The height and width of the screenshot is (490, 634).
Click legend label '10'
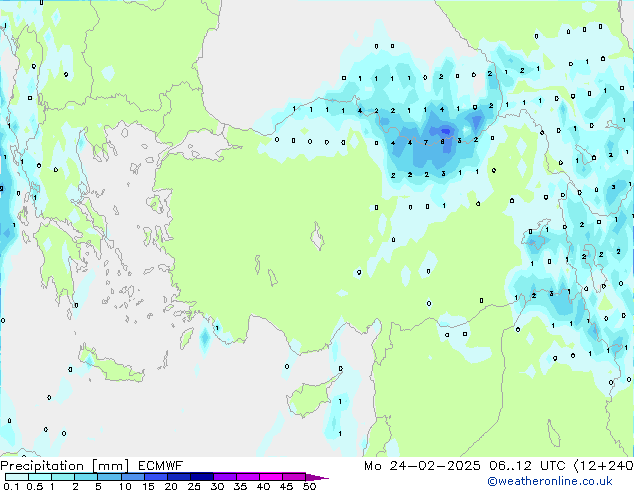pyautogui.click(x=125, y=486)
